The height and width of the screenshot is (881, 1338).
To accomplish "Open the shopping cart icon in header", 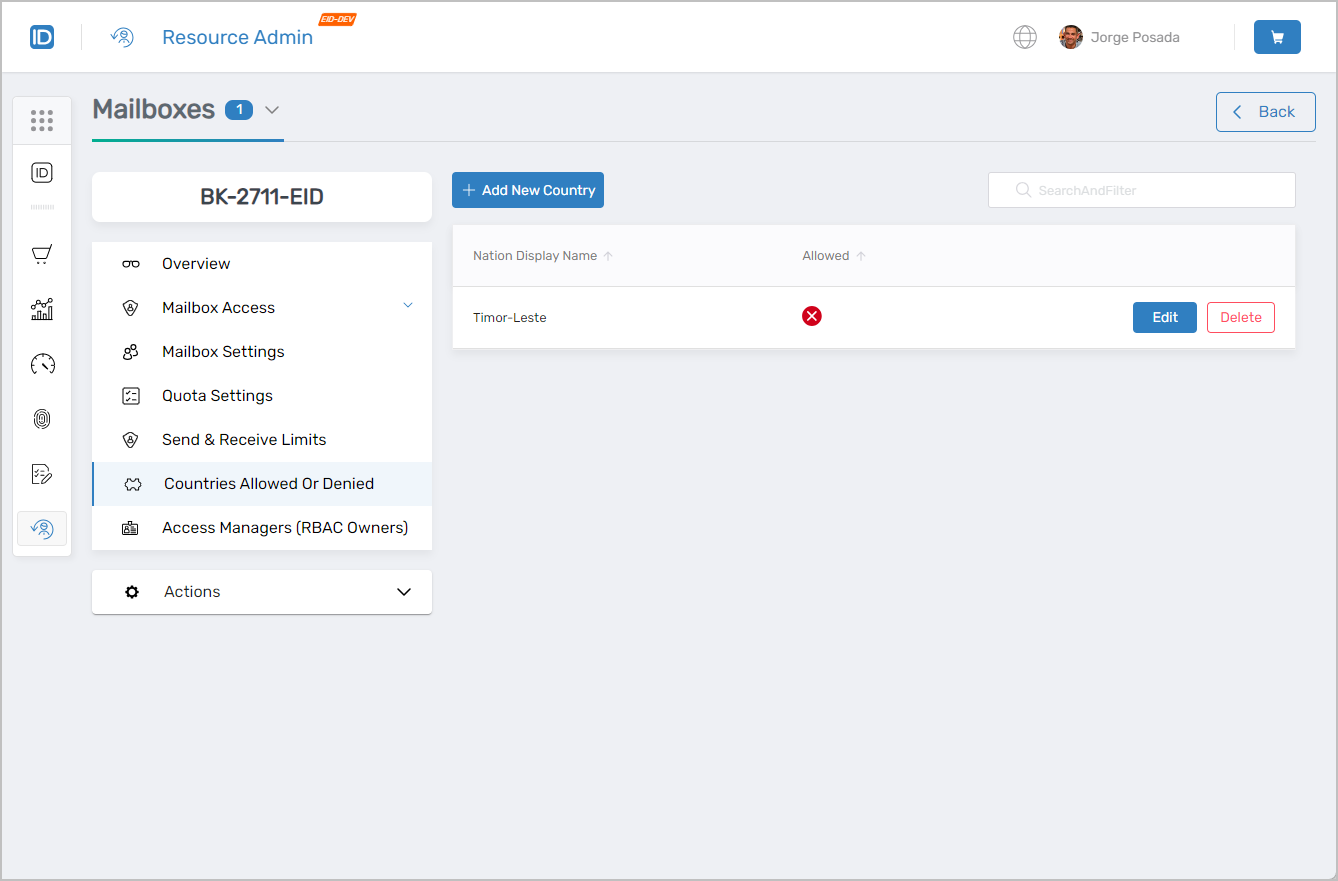I will point(1276,37).
